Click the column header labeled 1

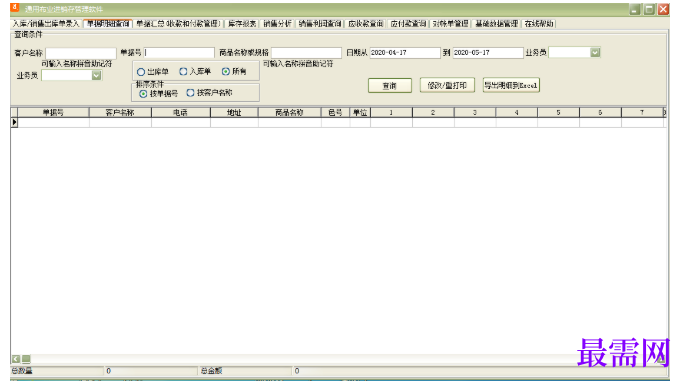391,112
